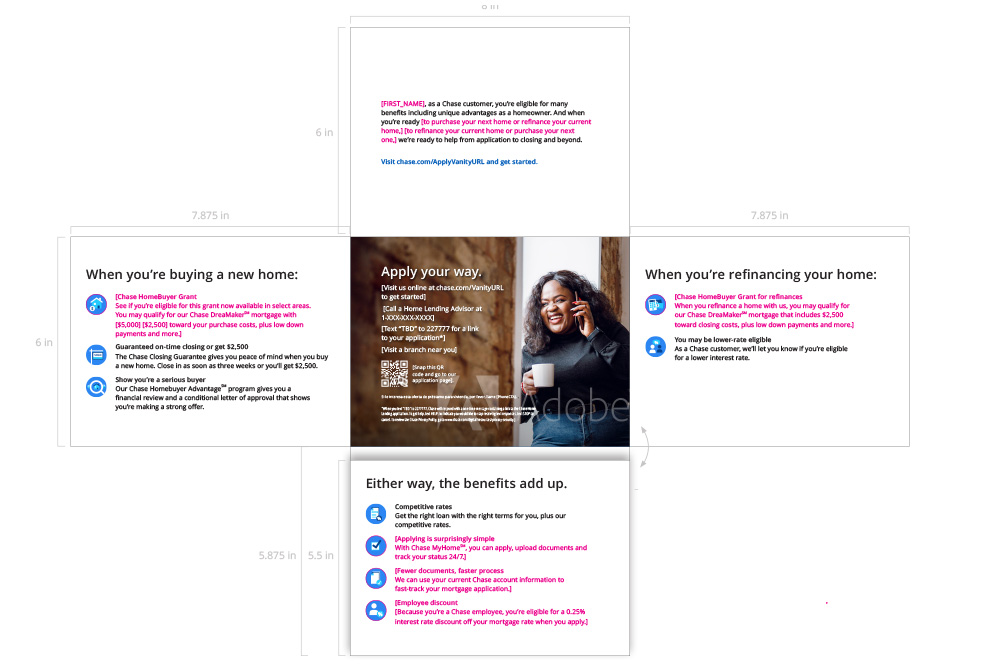The image size is (1000, 667).
Task: Click the HomeBuyer Grant for refinances icon
Action: pyautogui.click(x=655, y=305)
